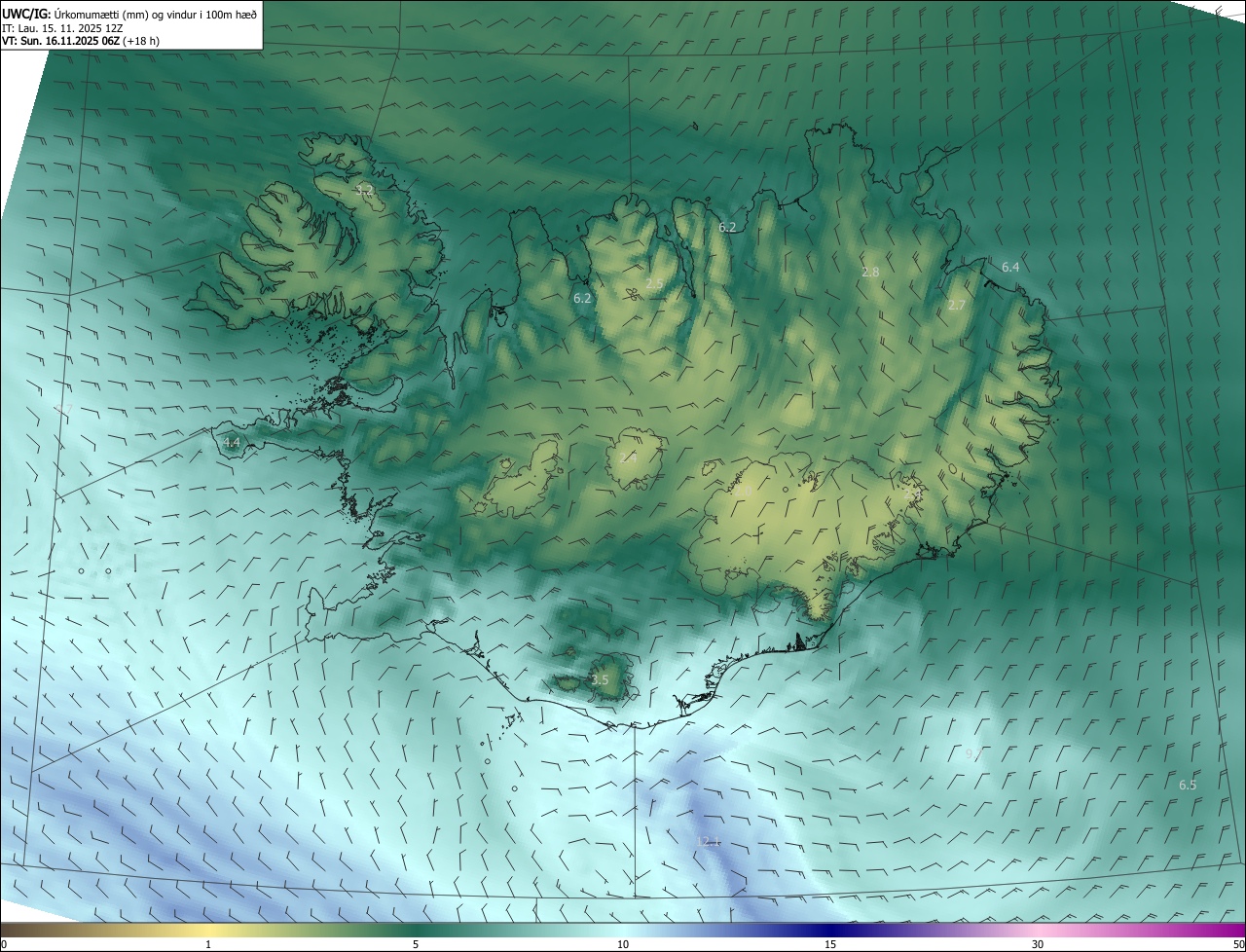This screenshot has height=952, width=1246.
Task: Click the "15" tick on the color scale
Action: tap(830, 944)
